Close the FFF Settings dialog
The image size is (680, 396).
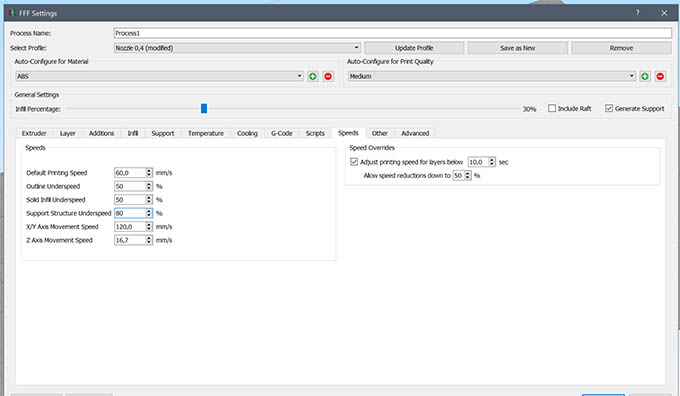pos(664,13)
